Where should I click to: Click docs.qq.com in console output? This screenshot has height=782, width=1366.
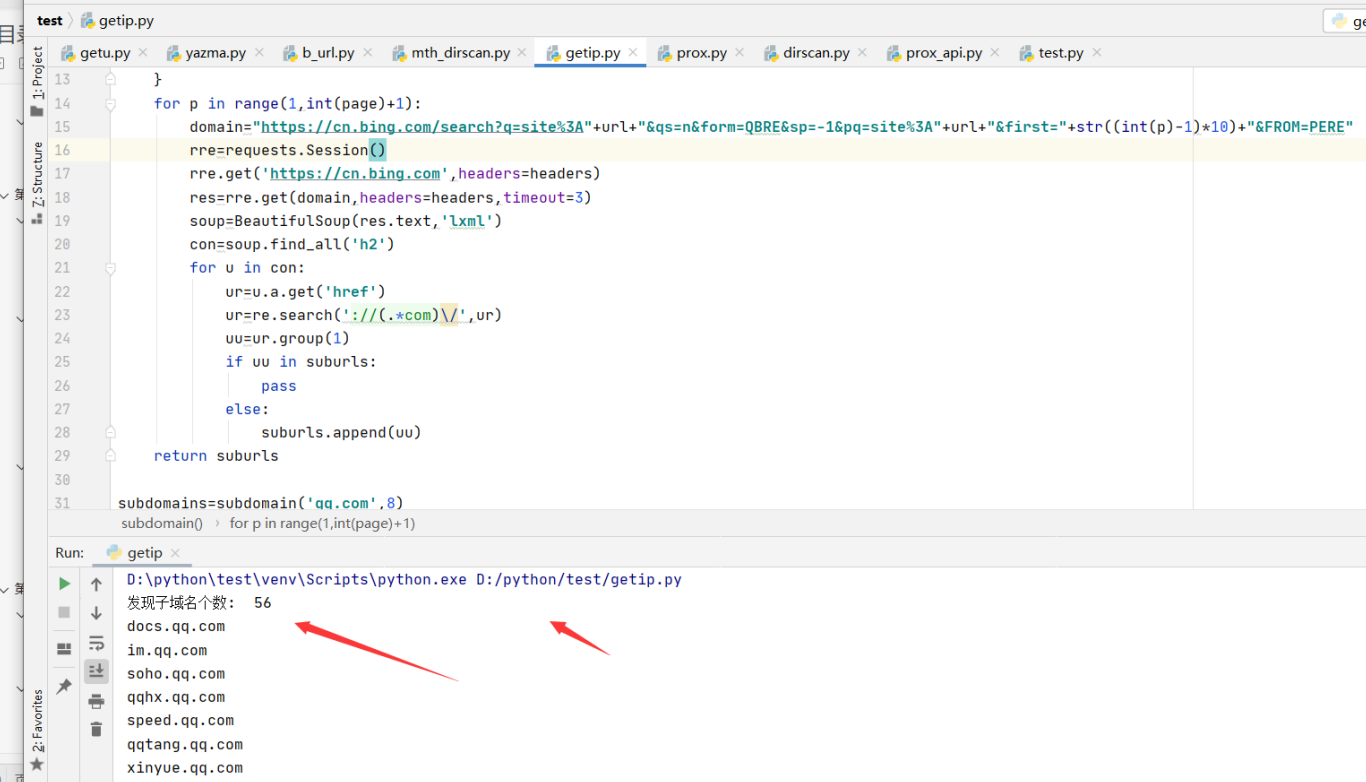(x=176, y=627)
